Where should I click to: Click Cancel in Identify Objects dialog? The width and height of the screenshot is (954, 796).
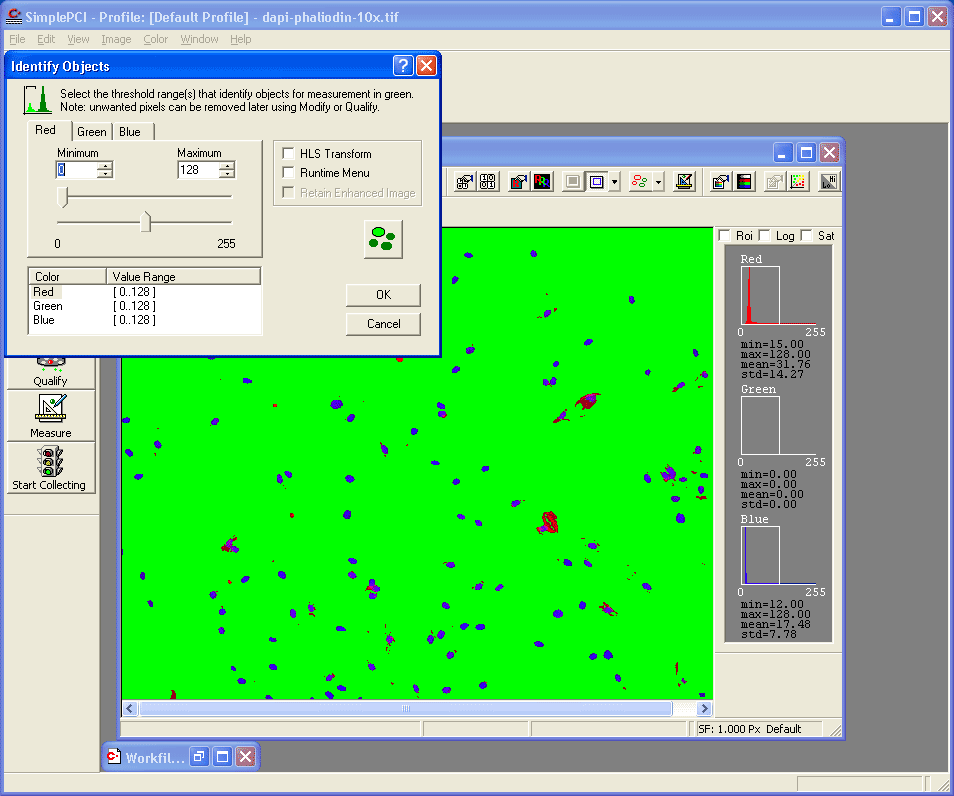[383, 324]
